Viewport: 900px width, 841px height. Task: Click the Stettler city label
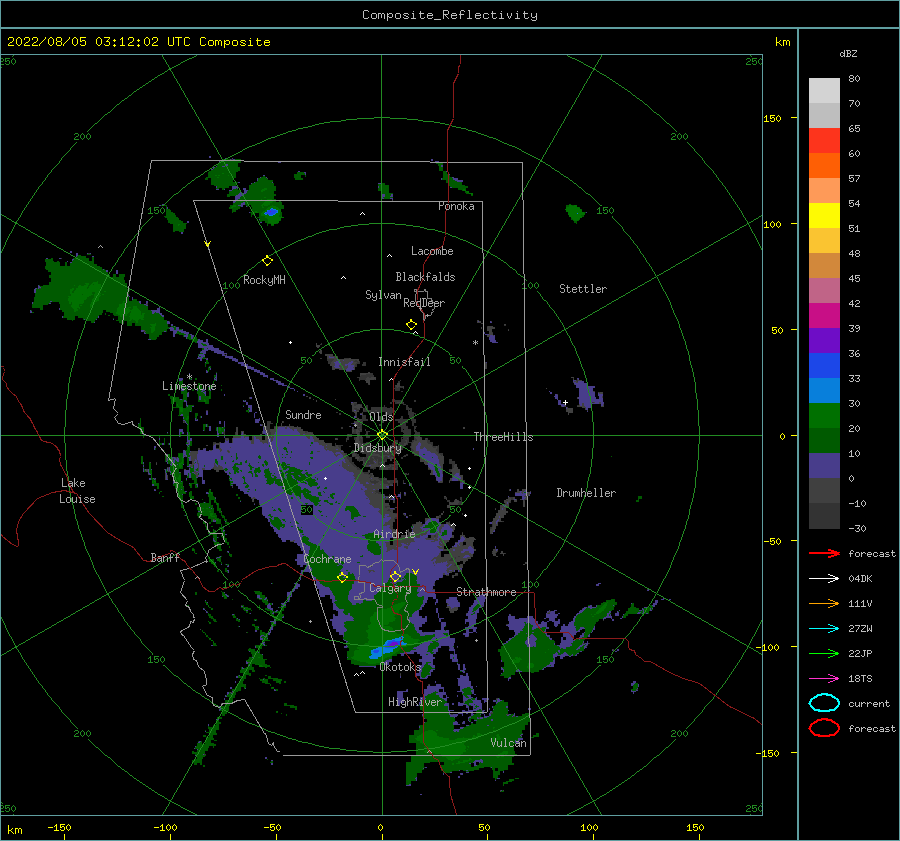point(583,289)
